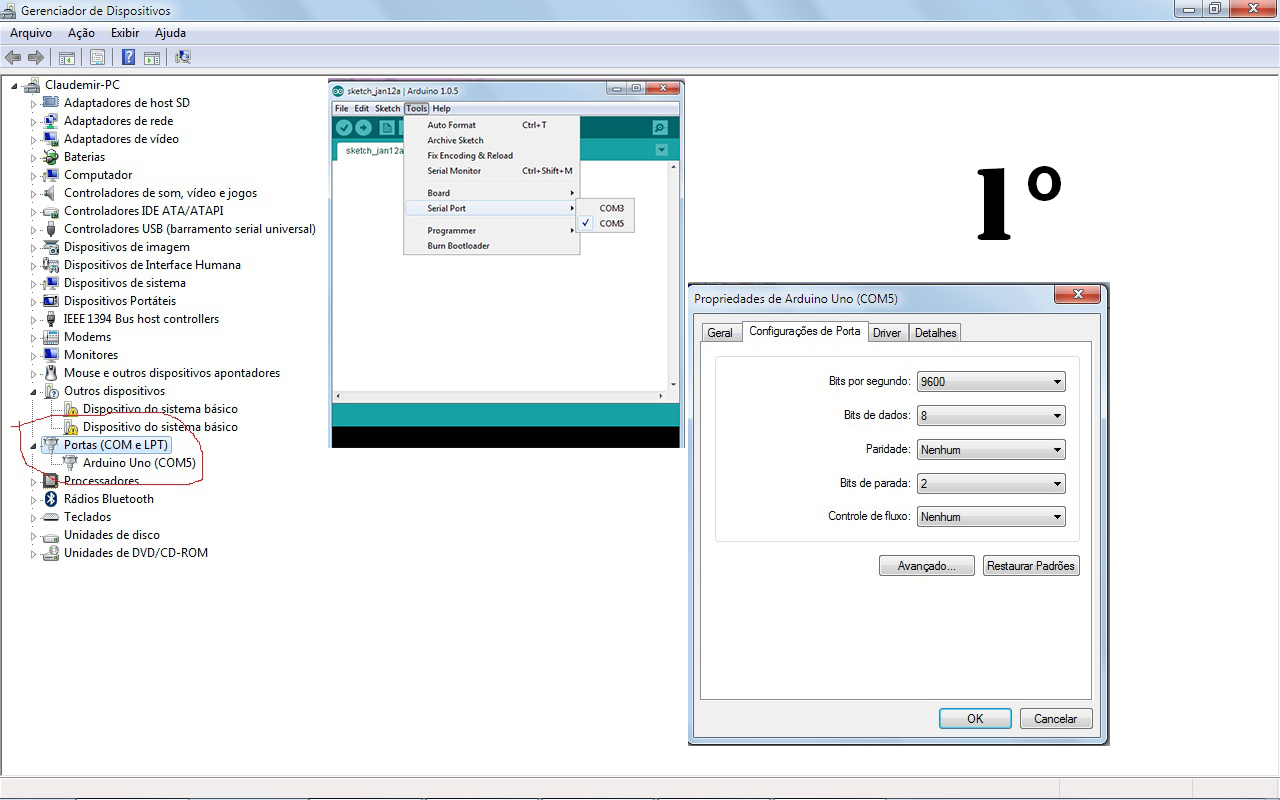Open the Exibir menu

click(125, 33)
